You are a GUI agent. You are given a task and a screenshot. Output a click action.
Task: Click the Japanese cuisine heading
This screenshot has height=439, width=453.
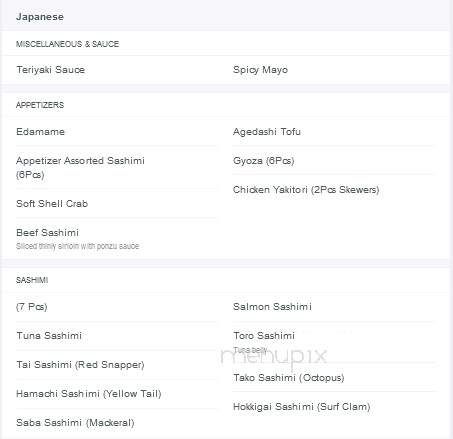(40, 17)
